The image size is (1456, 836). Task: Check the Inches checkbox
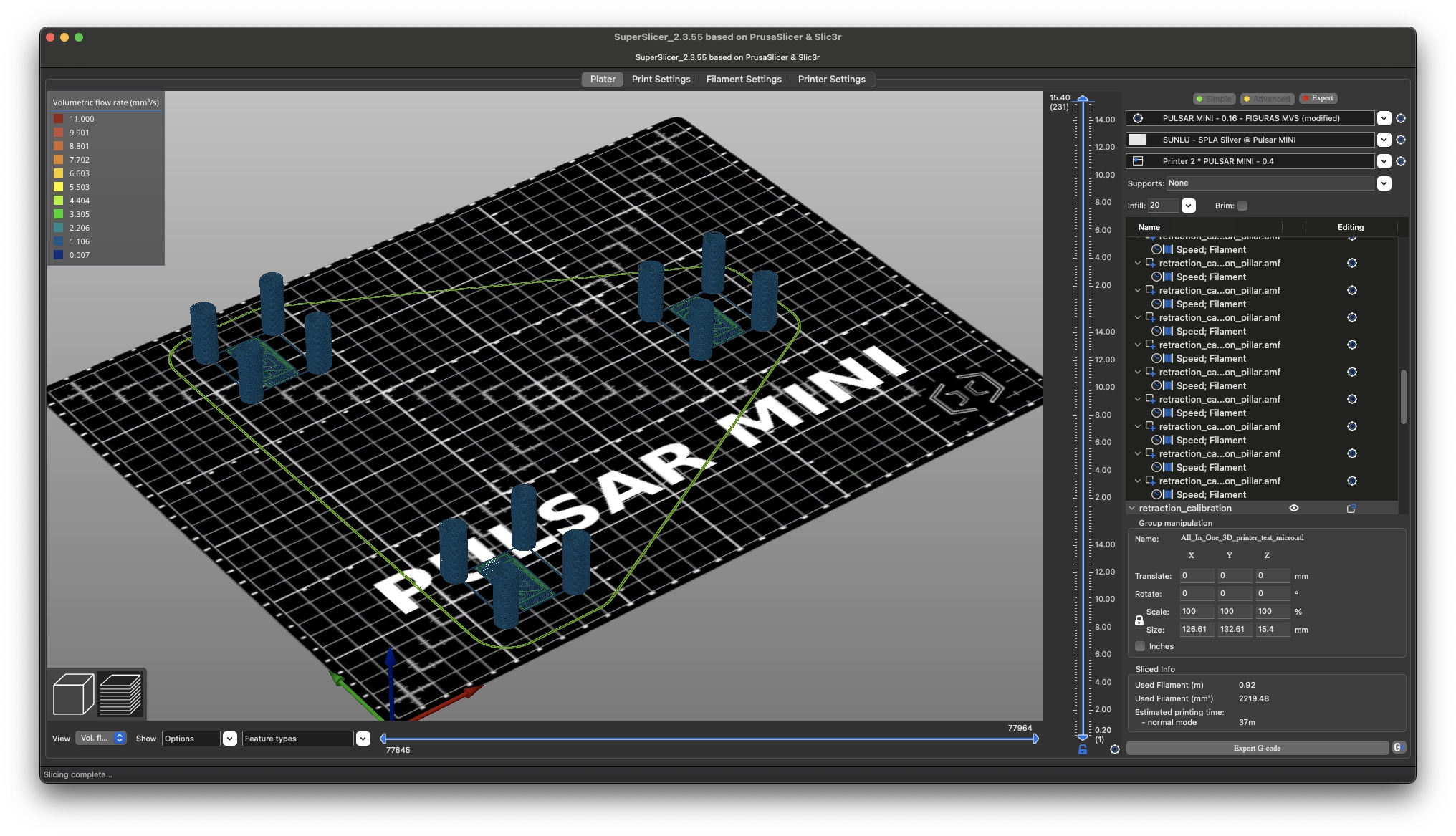[x=1140, y=646]
